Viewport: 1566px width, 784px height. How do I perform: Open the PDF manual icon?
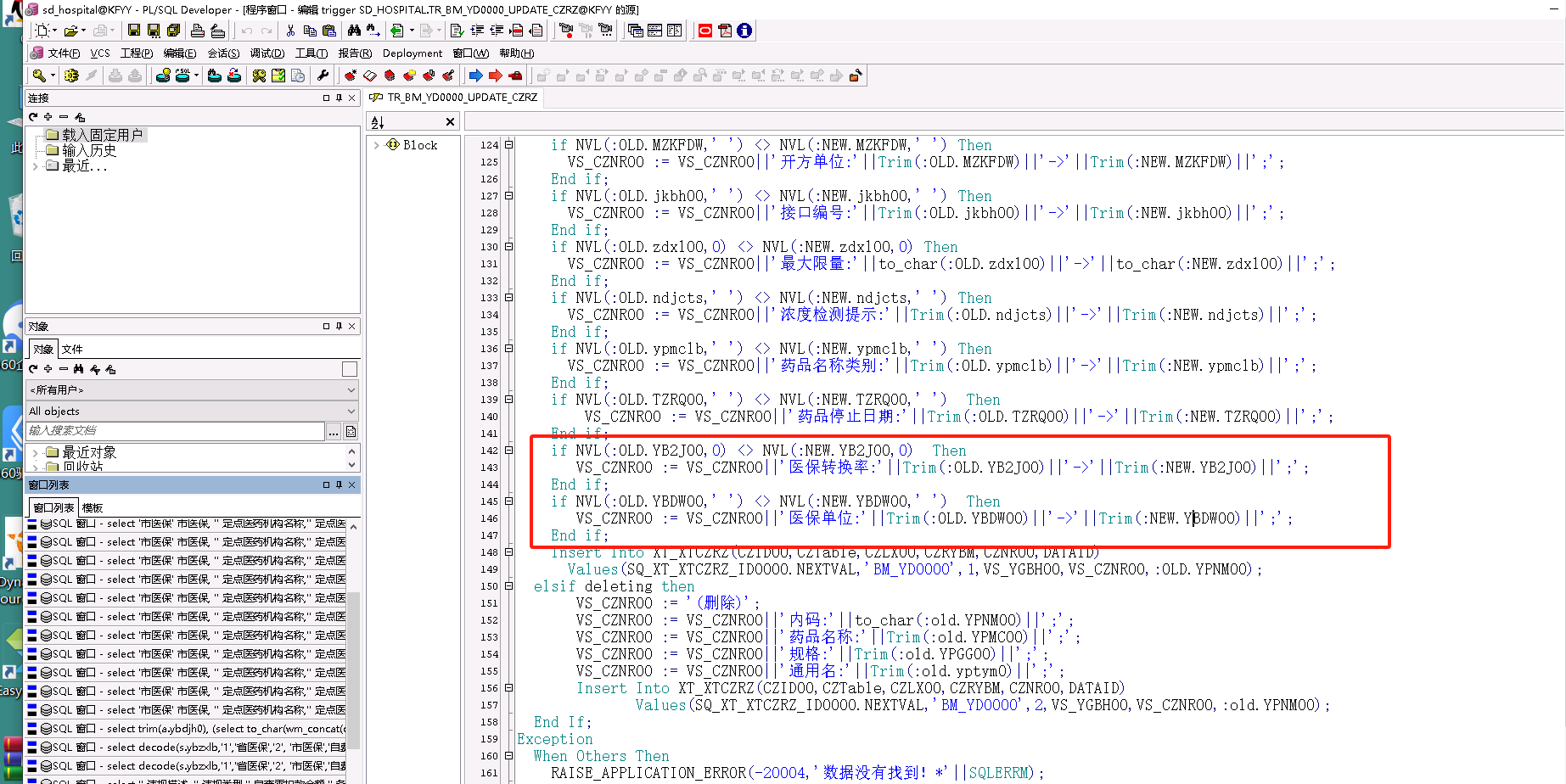click(725, 31)
